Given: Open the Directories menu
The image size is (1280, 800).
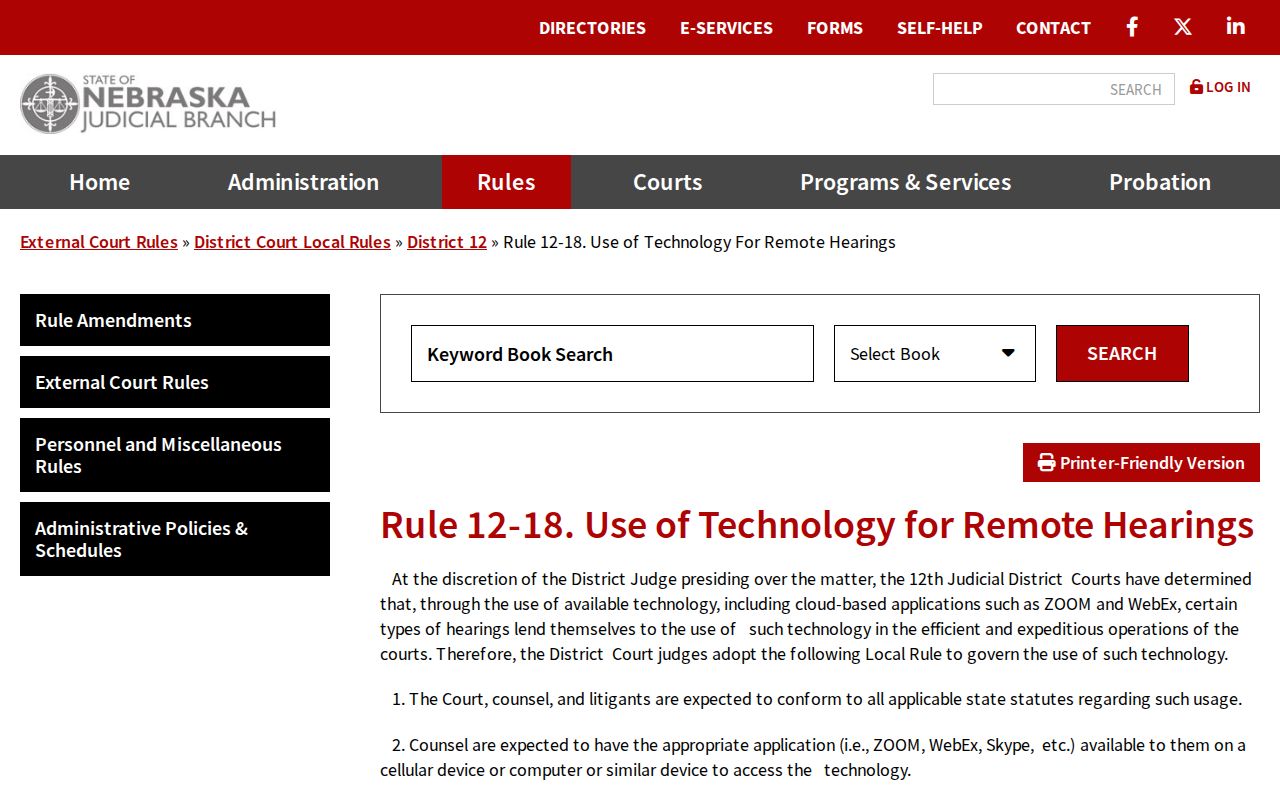Looking at the screenshot, I should click(x=592, y=28).
